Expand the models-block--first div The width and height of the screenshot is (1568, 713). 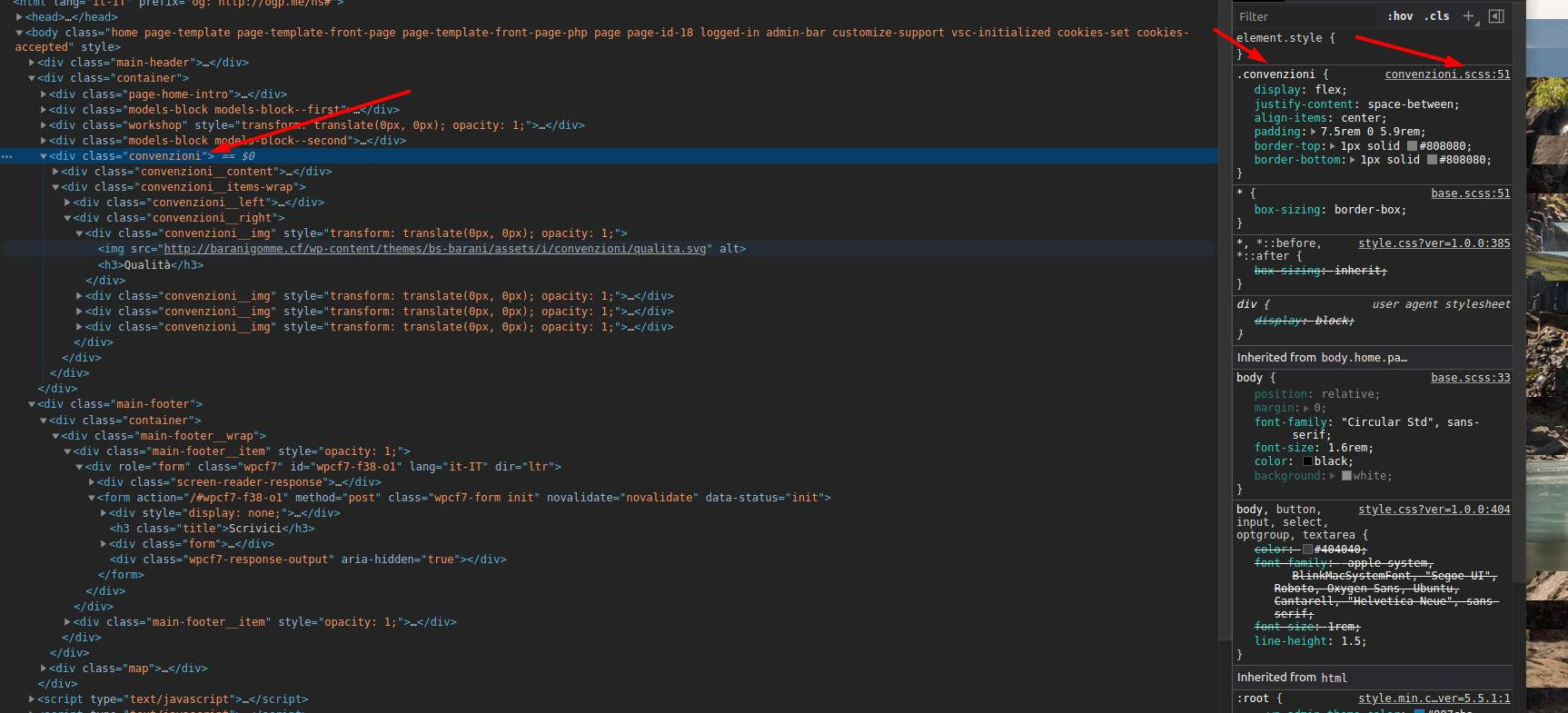pos(43,109)
